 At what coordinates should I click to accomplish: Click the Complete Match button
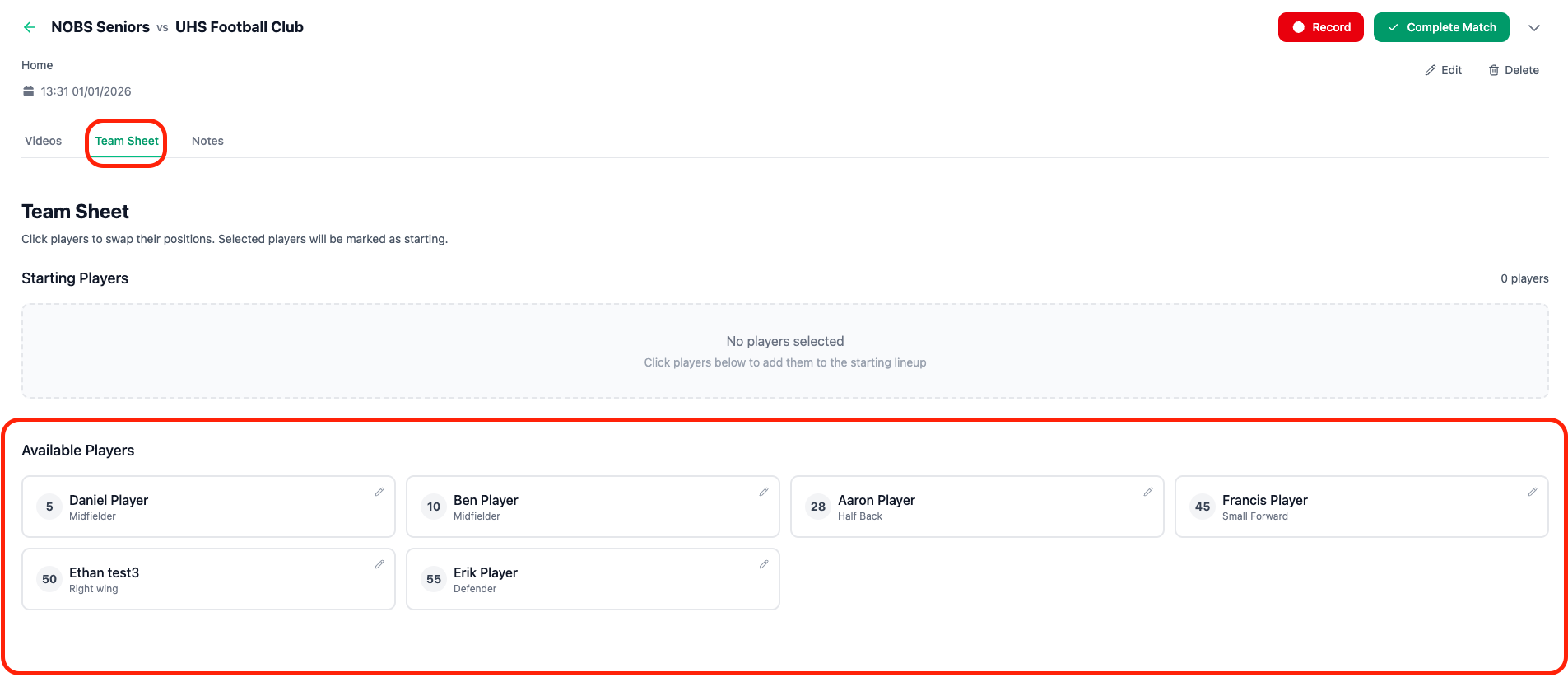point(1440,27)
